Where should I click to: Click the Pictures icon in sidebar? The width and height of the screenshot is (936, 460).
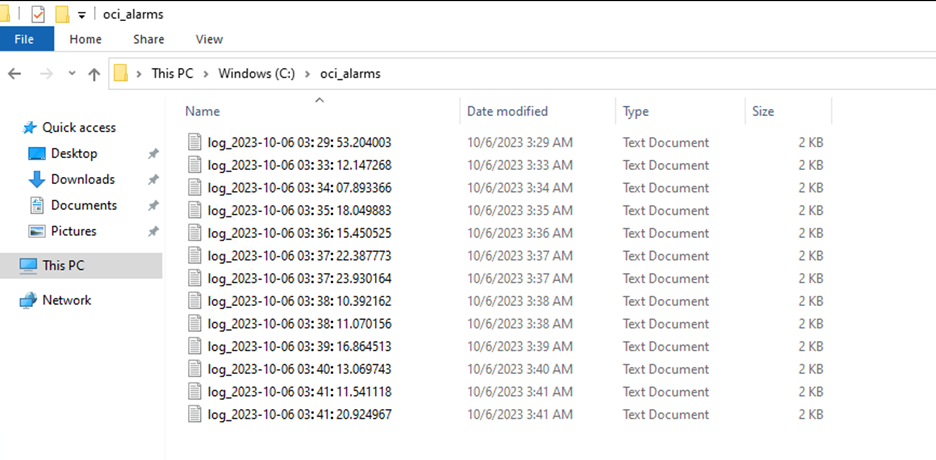37,231
